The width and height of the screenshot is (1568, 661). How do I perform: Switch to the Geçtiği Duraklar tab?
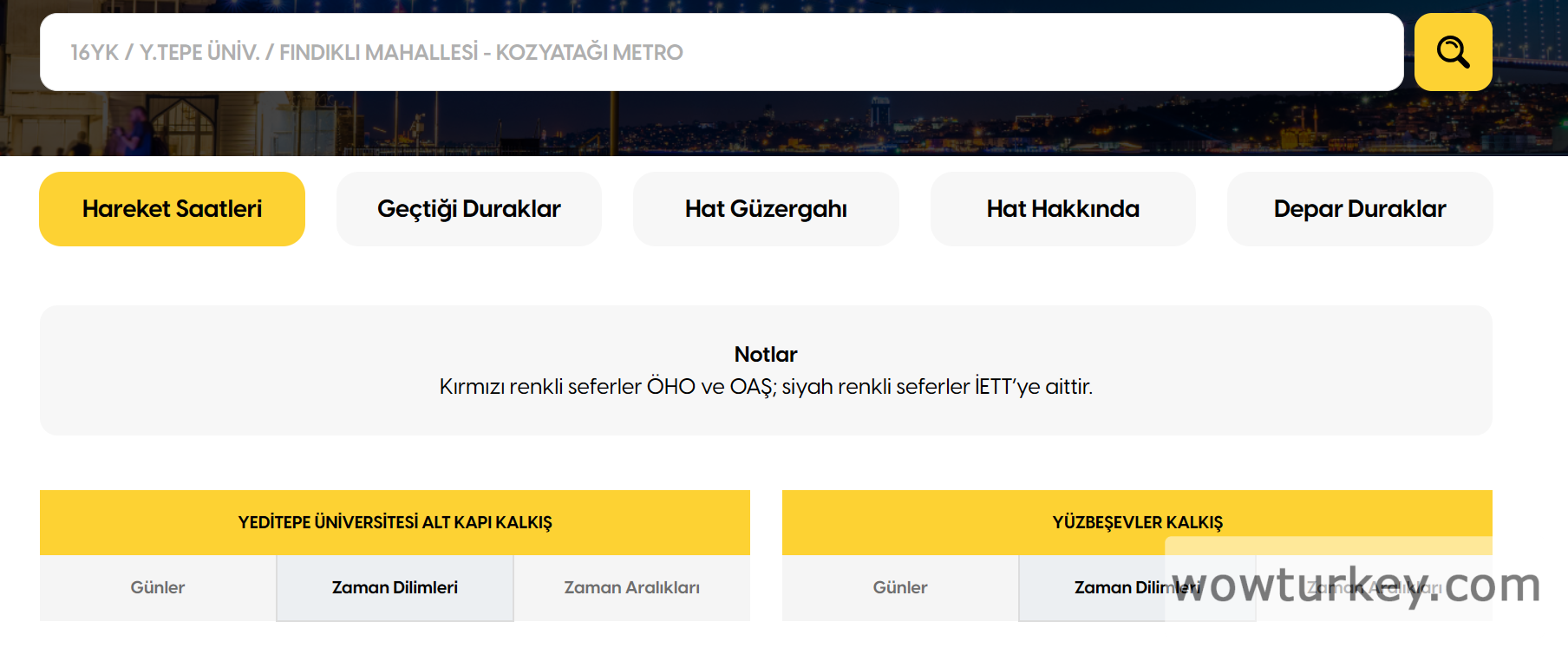pos(468,209)
